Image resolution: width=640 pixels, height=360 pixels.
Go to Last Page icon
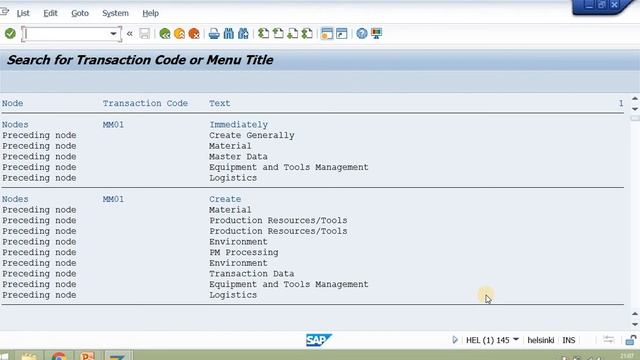[x=307, y=33]
